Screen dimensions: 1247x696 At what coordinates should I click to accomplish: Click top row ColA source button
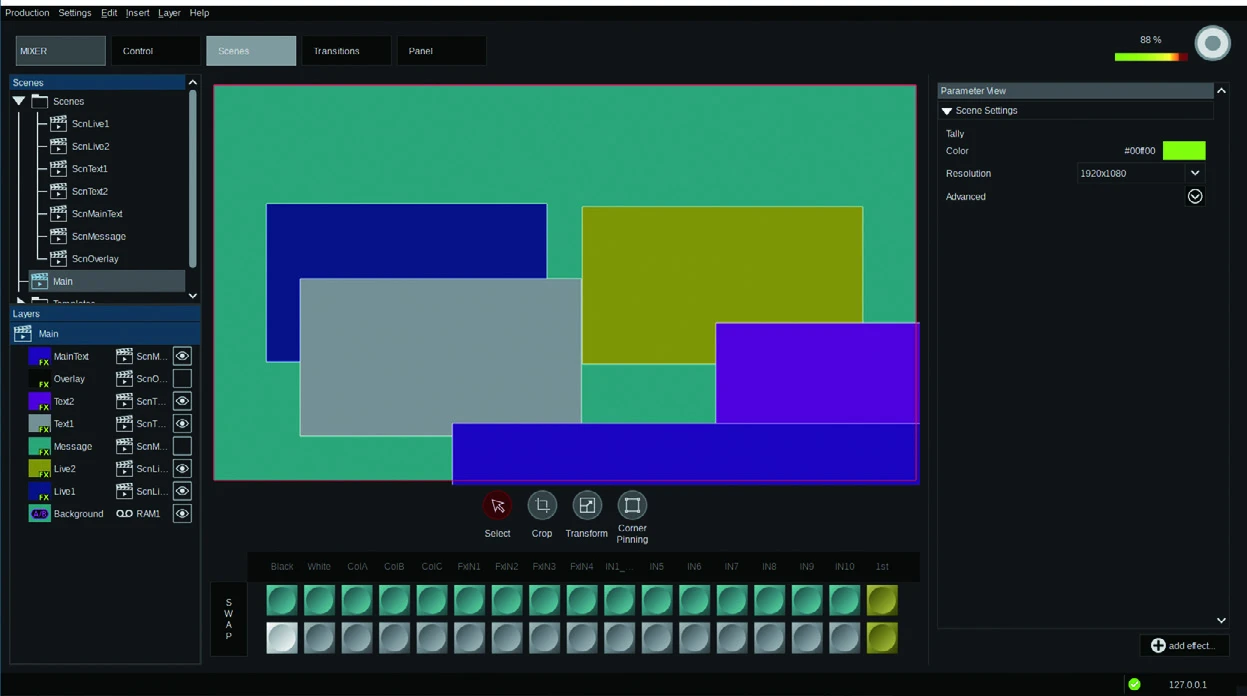357,600
